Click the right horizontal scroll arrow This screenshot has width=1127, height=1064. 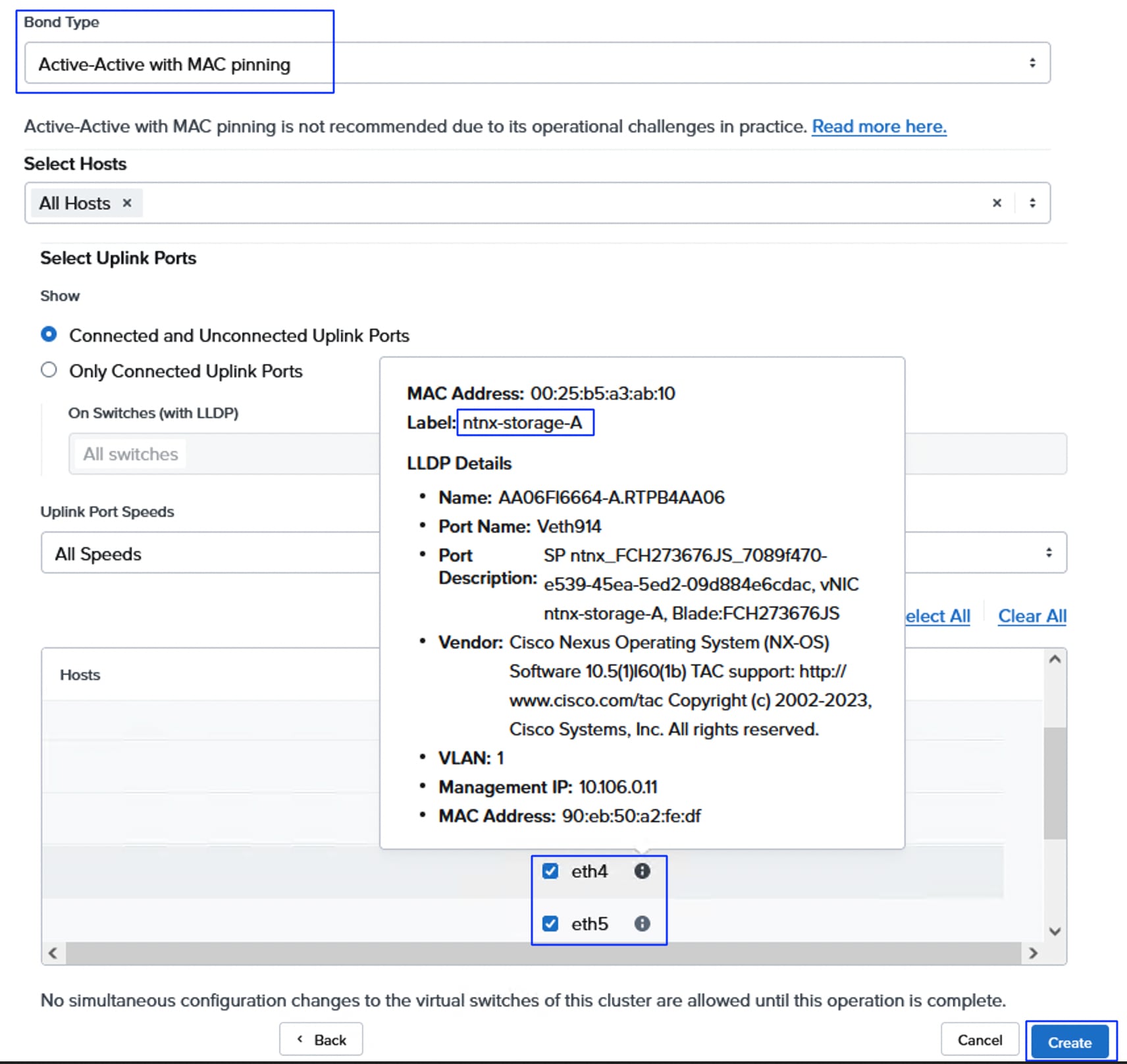coord(1034,953)
